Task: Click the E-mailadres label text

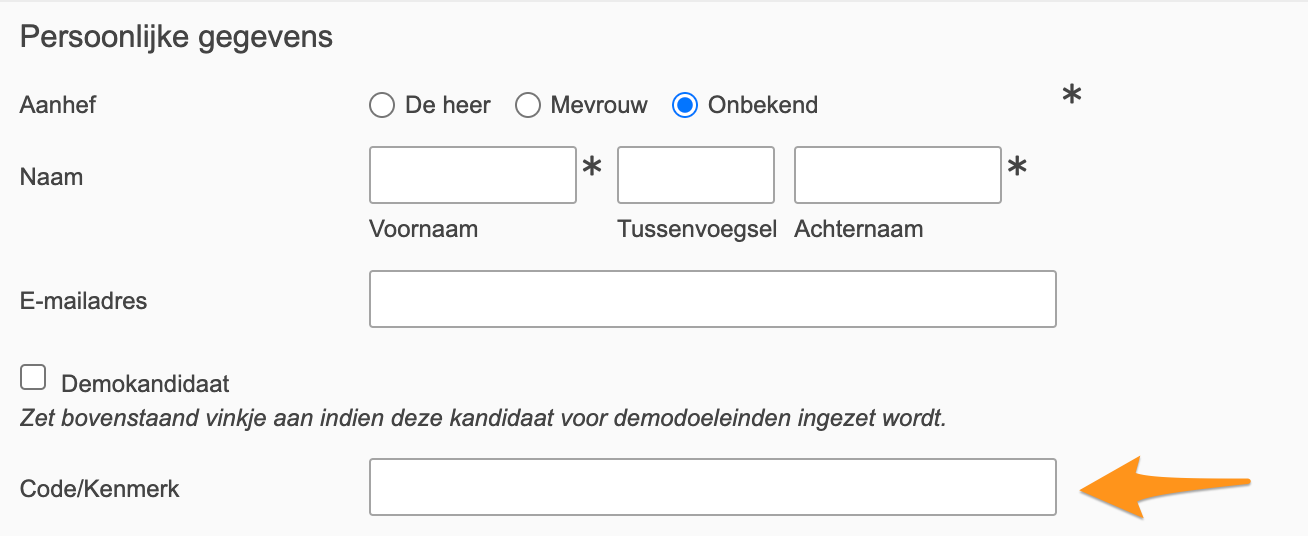Action: [83, 300]
